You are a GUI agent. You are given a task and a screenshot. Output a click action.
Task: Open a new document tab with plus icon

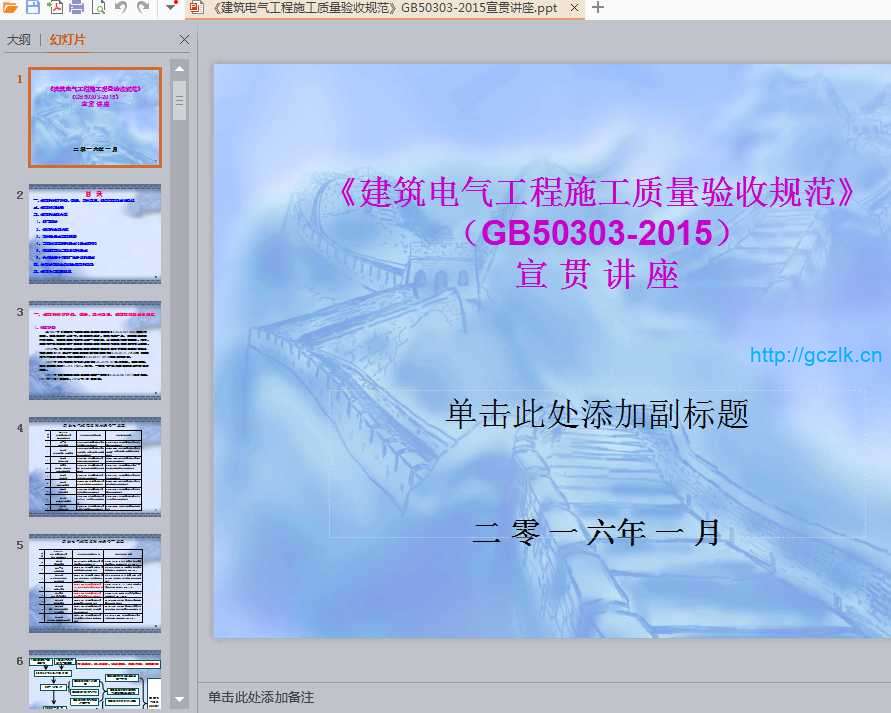coord(598,8)
